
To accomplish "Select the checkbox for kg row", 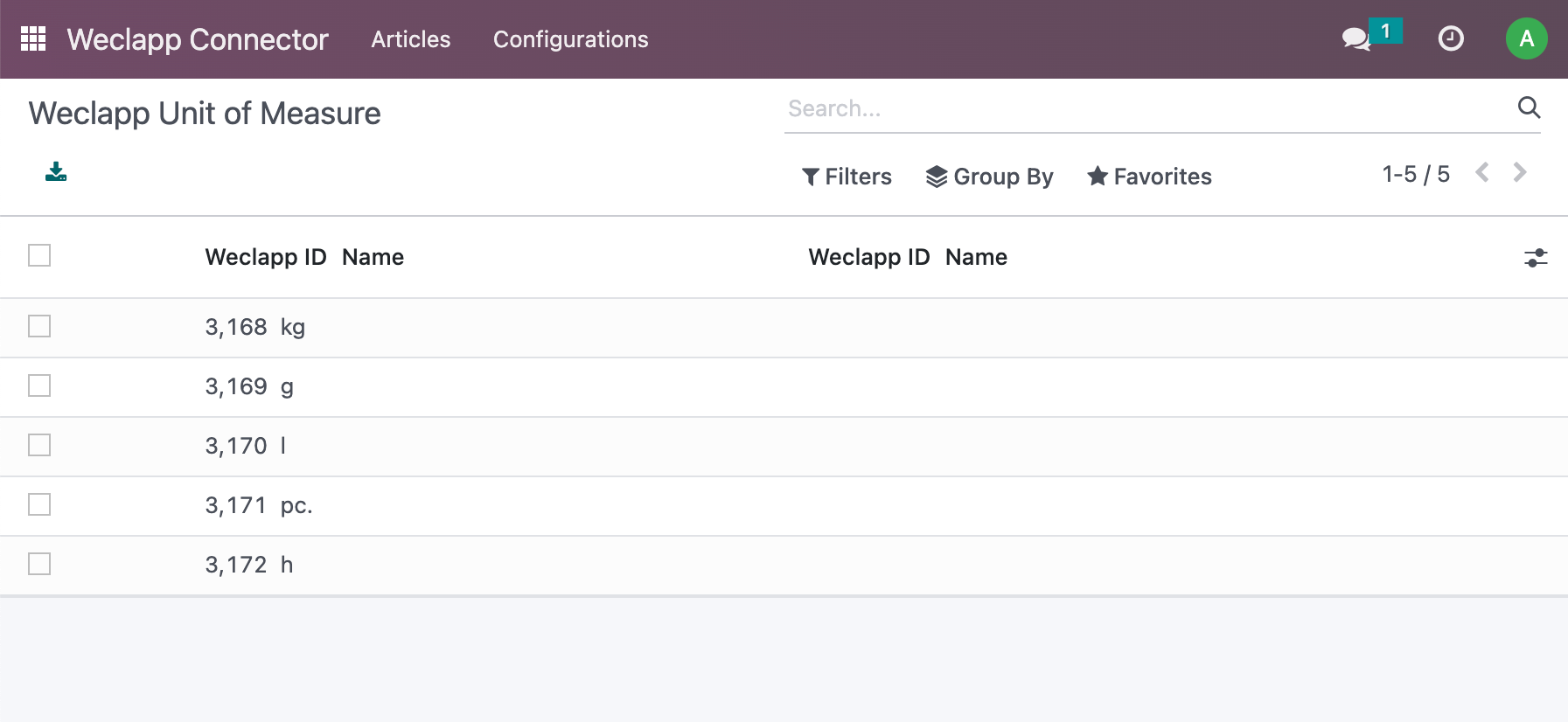I will 39,326.
